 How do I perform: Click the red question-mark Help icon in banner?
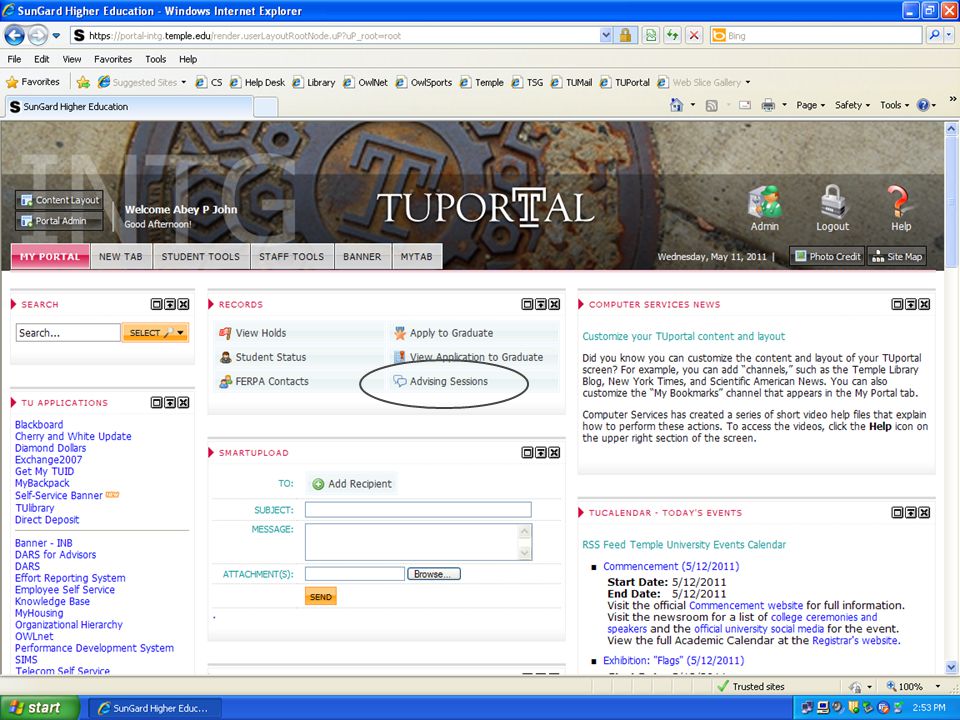click(x=901, y=208)
